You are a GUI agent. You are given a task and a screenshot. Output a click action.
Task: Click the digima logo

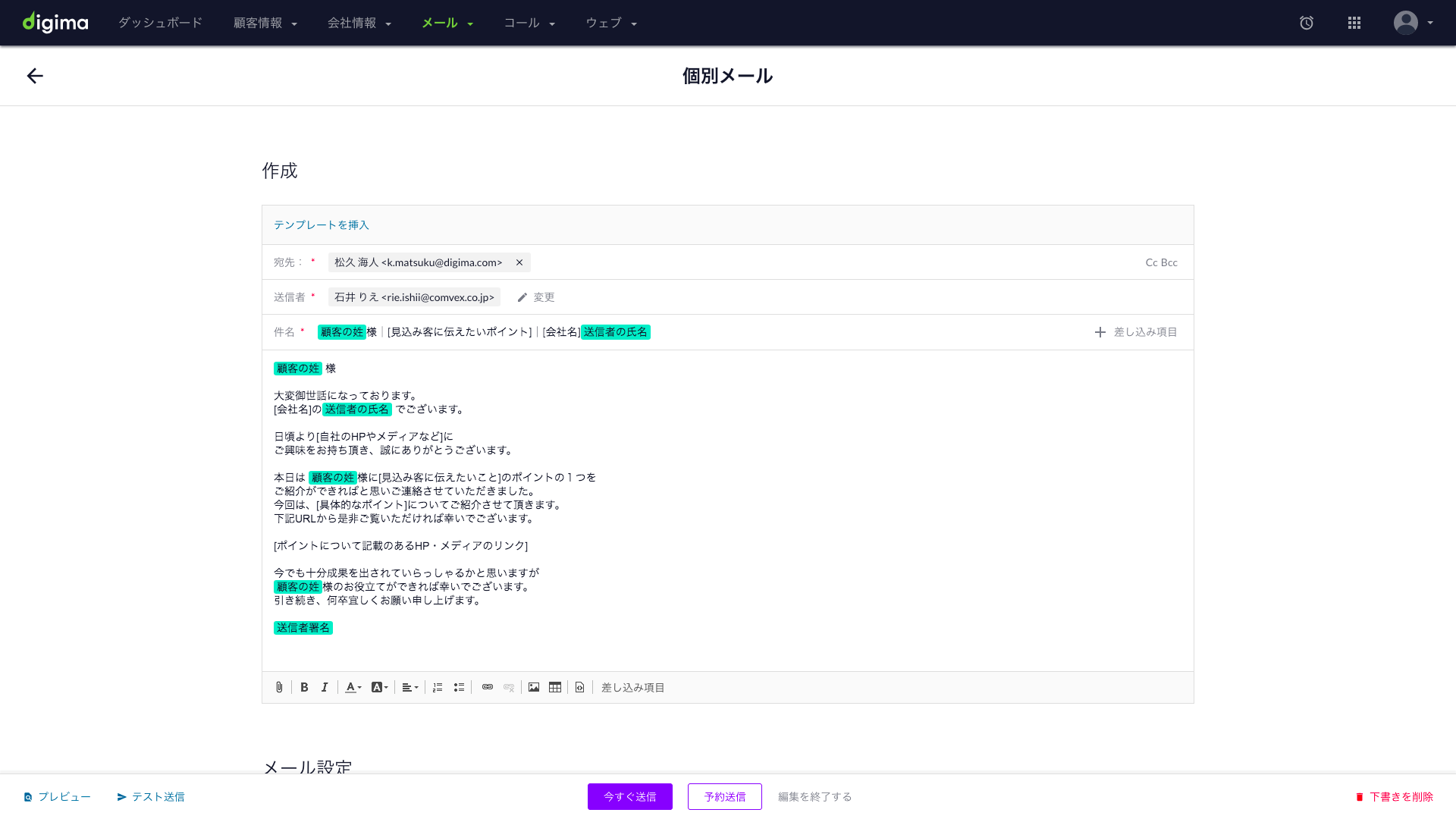pyautogui.click(x=55, y=23)
